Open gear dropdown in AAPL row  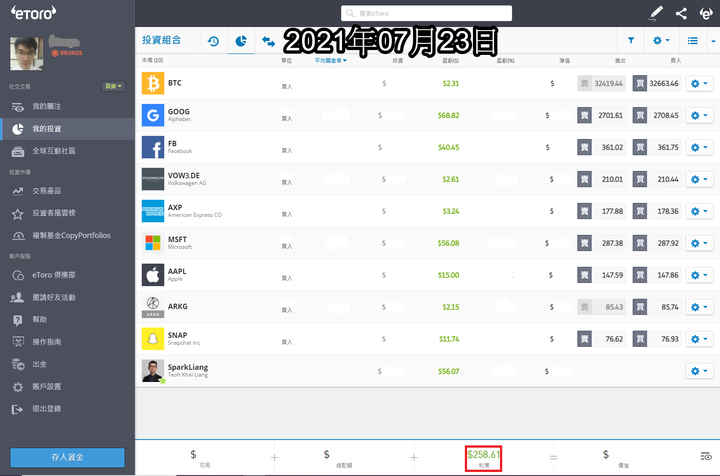[x=699, y=275]
